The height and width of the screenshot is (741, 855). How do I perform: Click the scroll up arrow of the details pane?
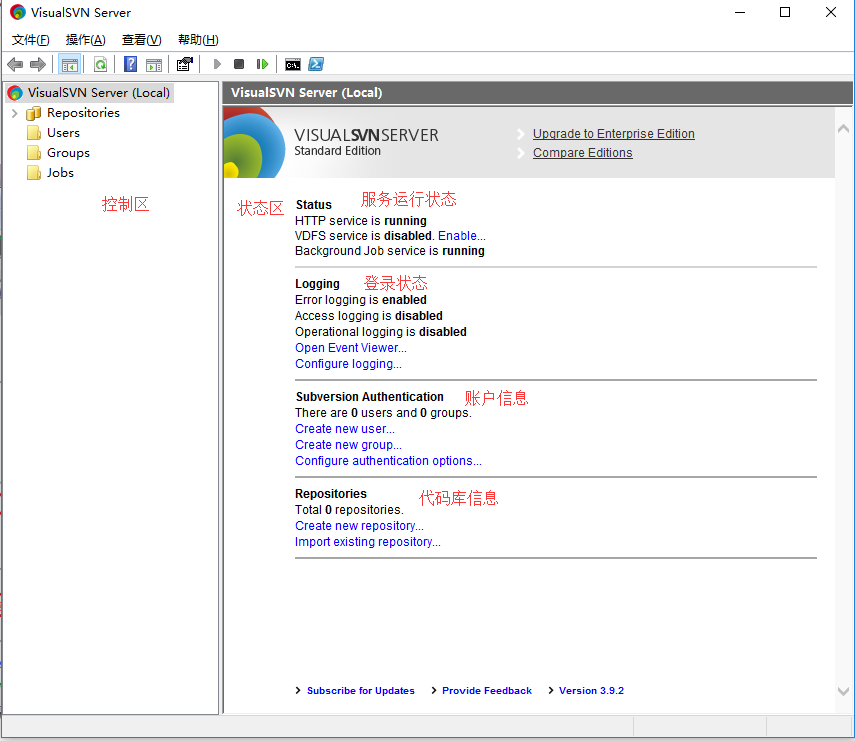(x=843, y=129)
